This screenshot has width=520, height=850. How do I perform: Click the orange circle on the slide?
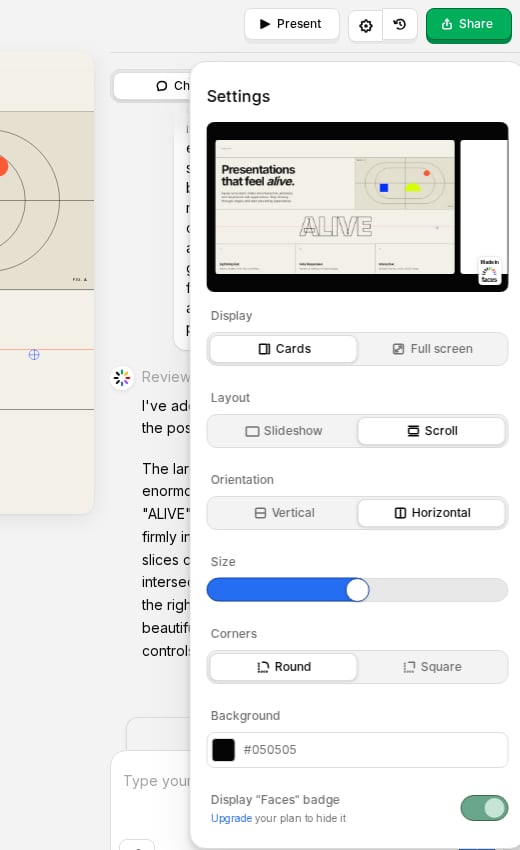[x=3, y=166]
